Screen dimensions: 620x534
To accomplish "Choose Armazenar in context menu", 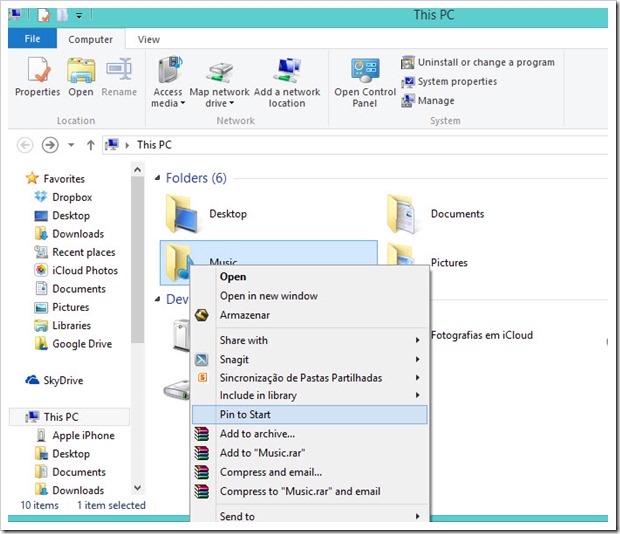I will pos(310,315).
